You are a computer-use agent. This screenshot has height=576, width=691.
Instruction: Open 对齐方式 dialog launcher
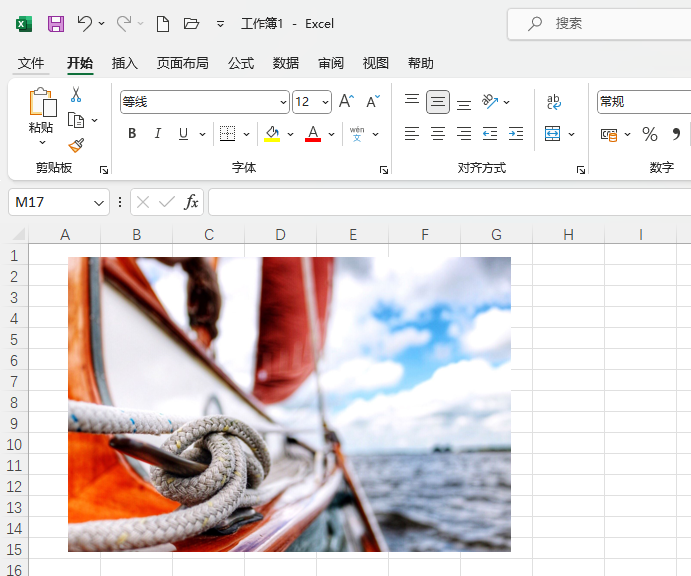[x=581, y=170]
